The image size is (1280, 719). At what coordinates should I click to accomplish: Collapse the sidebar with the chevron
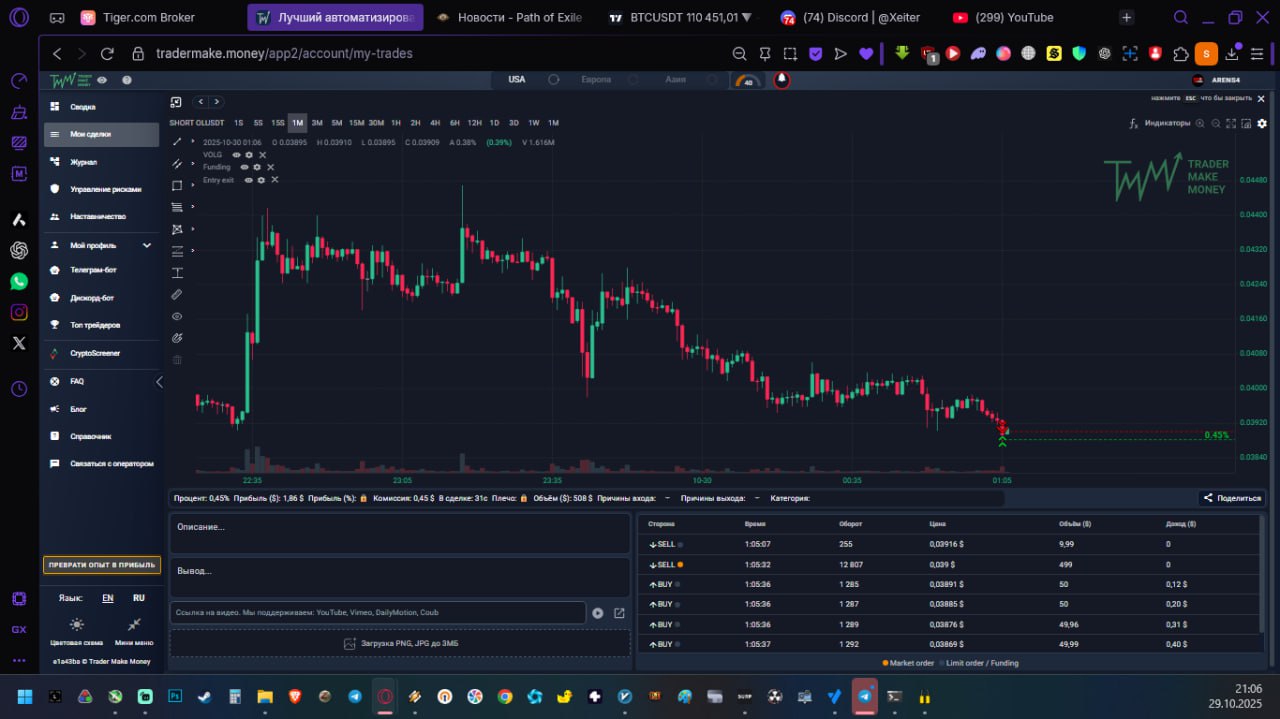159,382
